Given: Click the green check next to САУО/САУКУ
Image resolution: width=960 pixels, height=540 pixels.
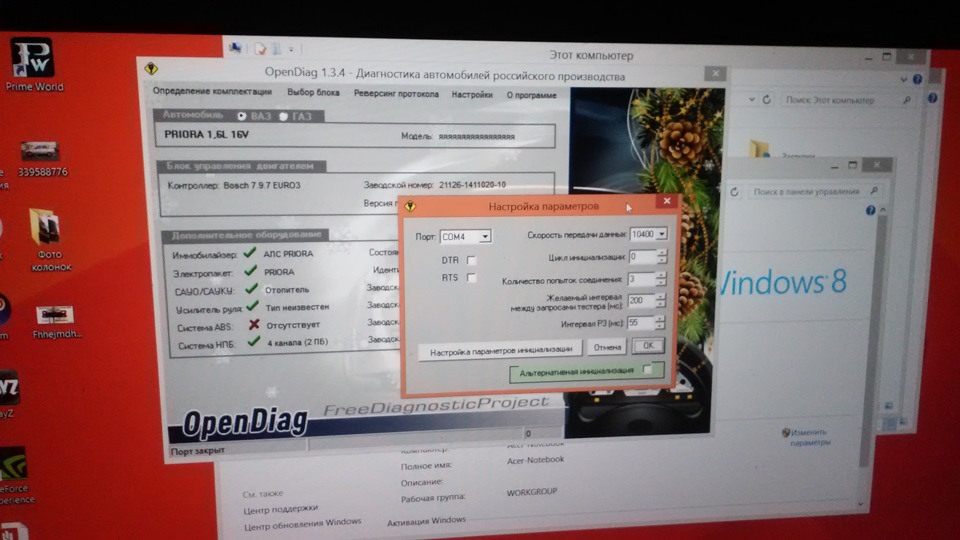Looking at the screenshot, I should pyautogui.click(x=251, y=288).
